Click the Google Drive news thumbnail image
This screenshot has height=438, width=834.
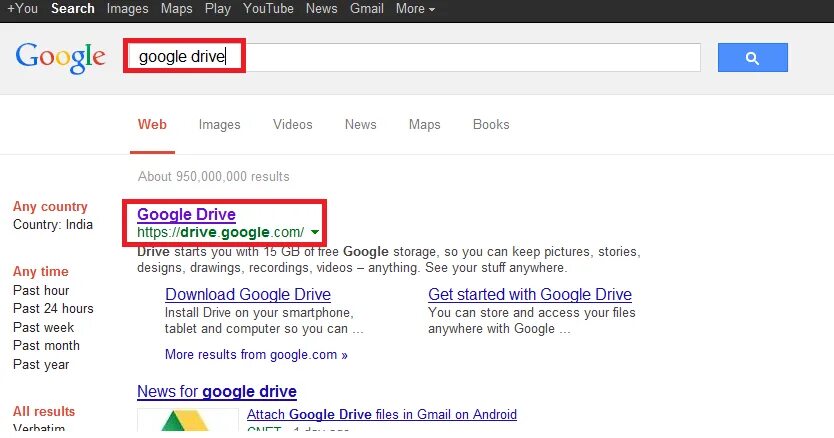(x=188, y=420)
